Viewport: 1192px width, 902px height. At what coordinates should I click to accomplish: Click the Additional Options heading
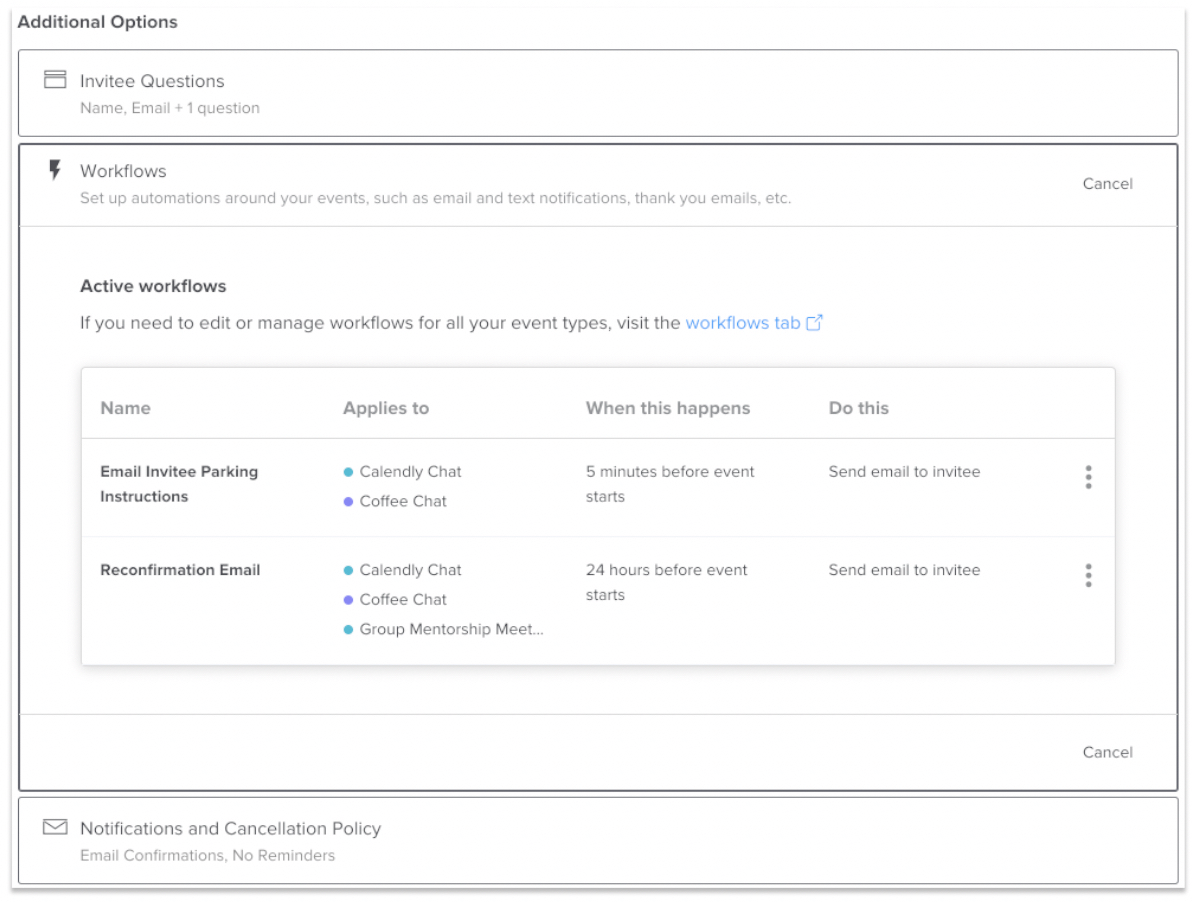coord(97,22)
